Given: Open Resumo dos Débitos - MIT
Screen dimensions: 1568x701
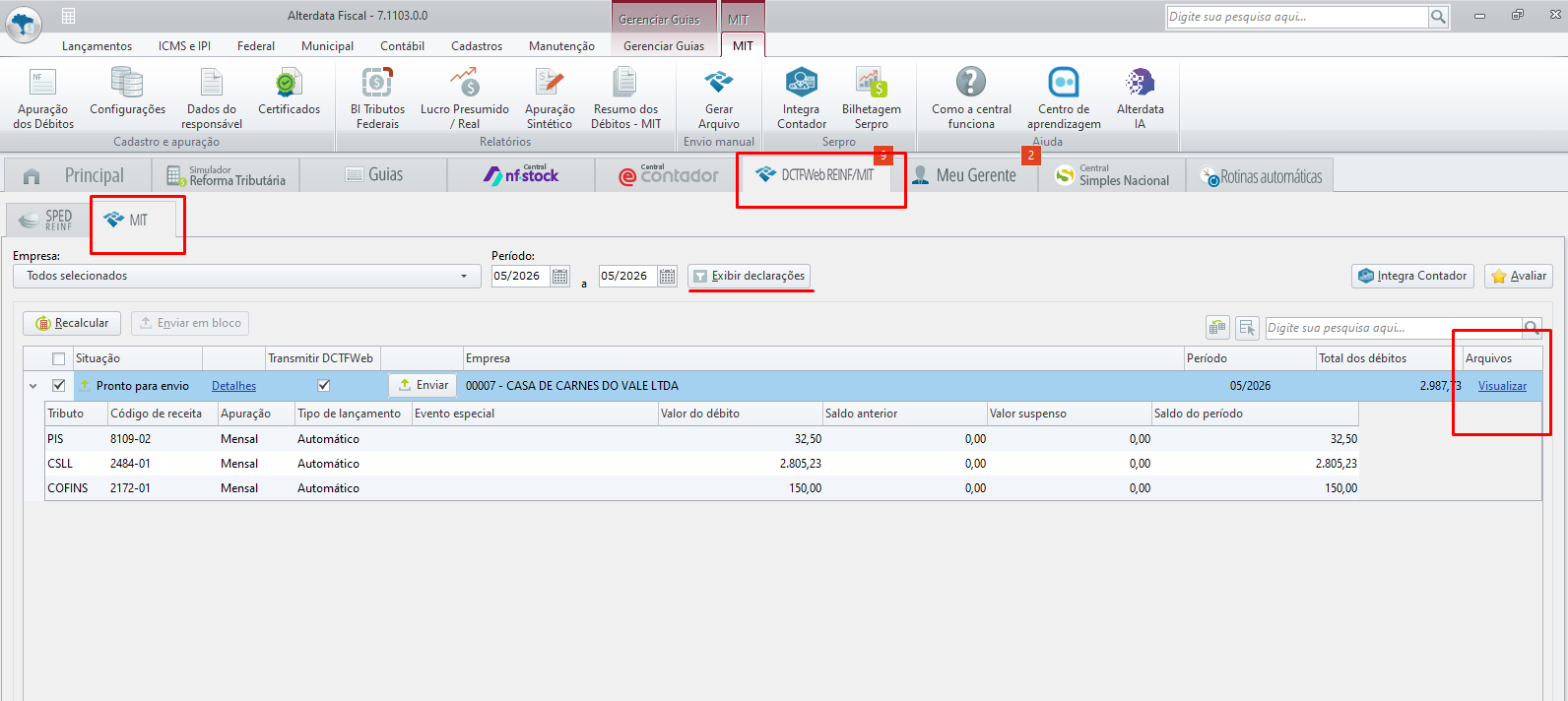Looking at the screenshot, I should pos(625,97).
